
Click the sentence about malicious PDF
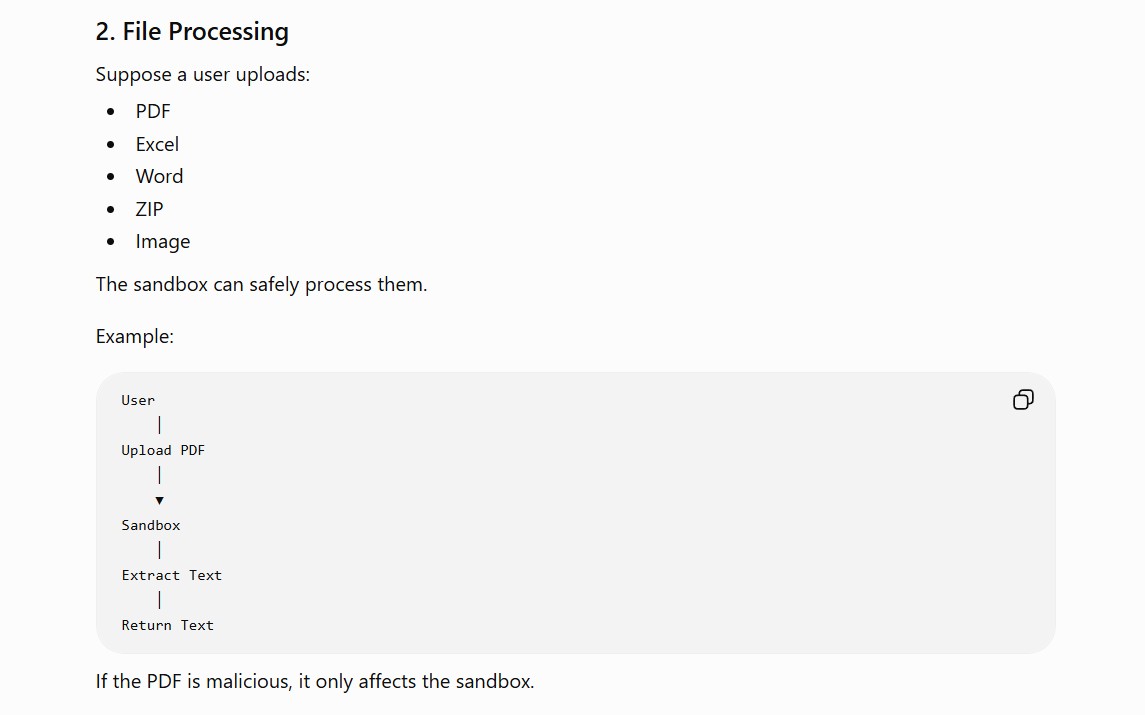[315, 681]
